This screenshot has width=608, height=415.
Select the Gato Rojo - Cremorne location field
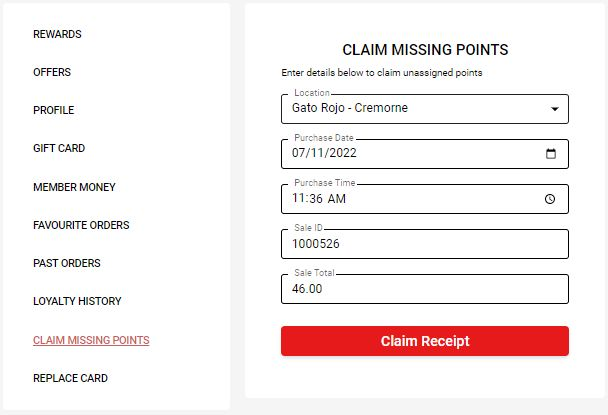tap(425, 109)
